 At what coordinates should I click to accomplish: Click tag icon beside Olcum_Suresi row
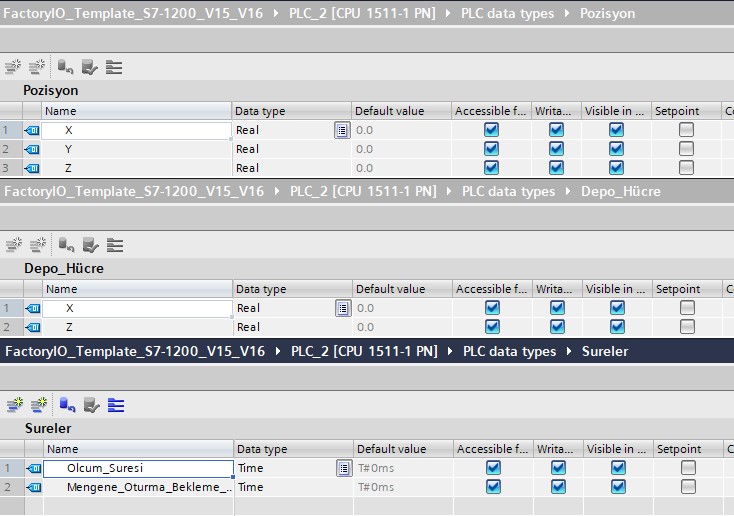coord(34,468)
